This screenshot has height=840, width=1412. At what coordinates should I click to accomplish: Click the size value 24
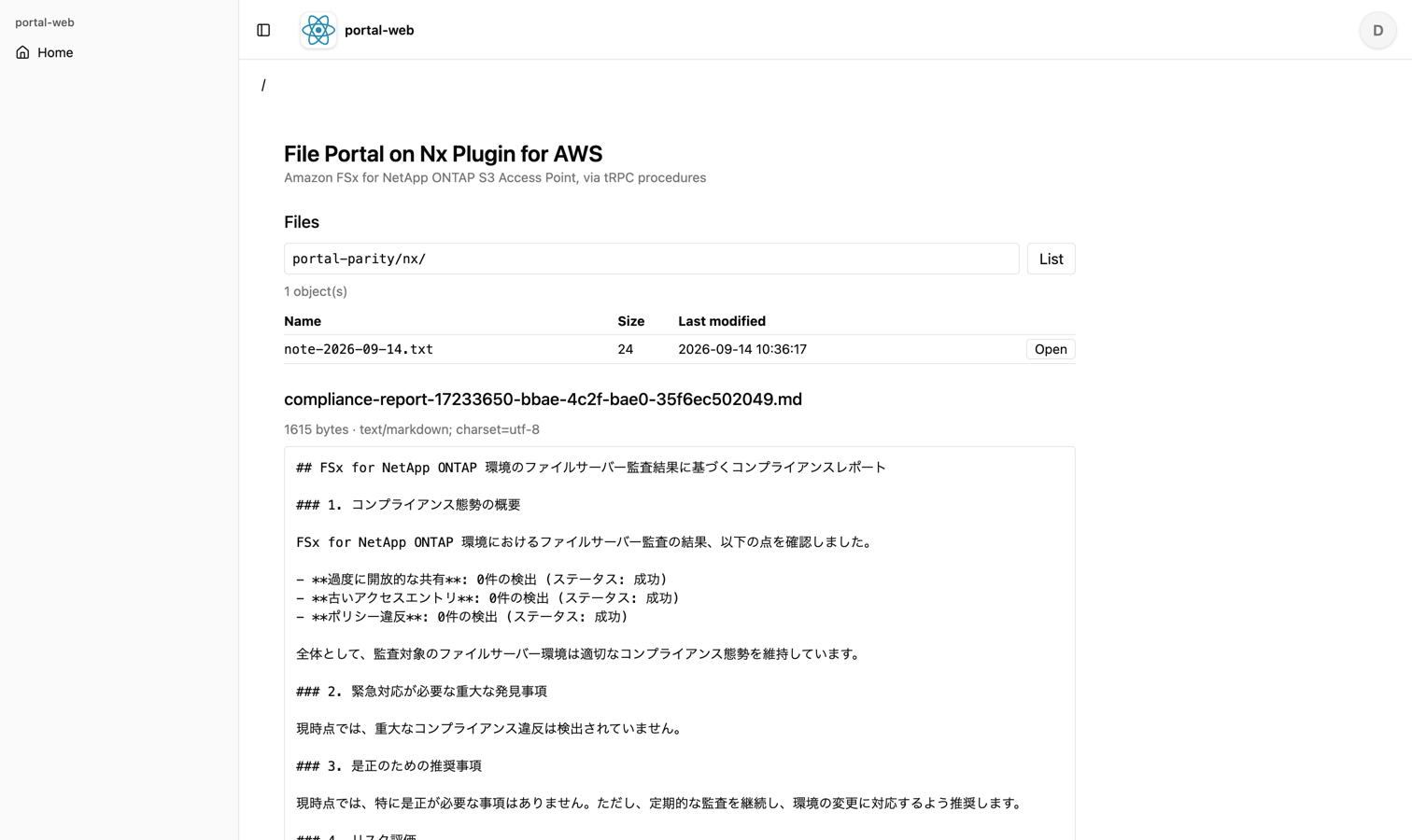click(x=626, y=349)
